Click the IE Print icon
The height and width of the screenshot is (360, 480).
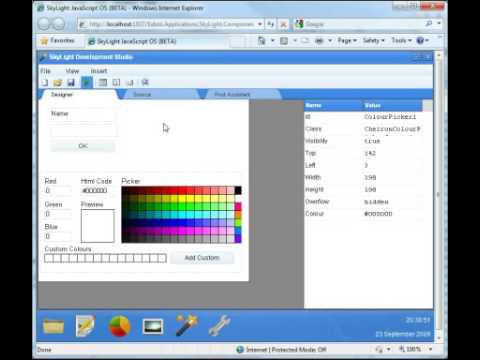(319, 41)
